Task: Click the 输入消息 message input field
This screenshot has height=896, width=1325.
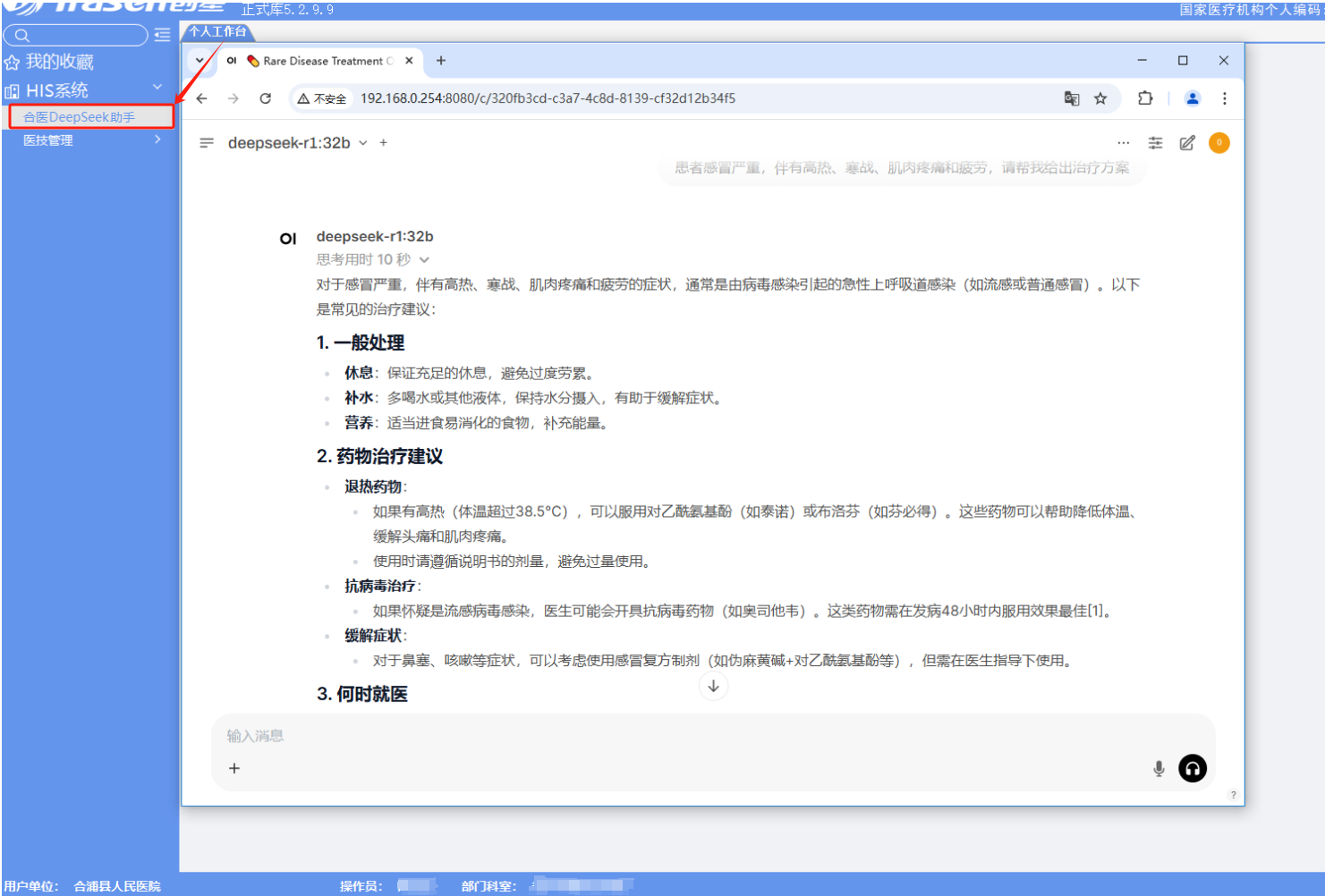Action: click(680, 736)
